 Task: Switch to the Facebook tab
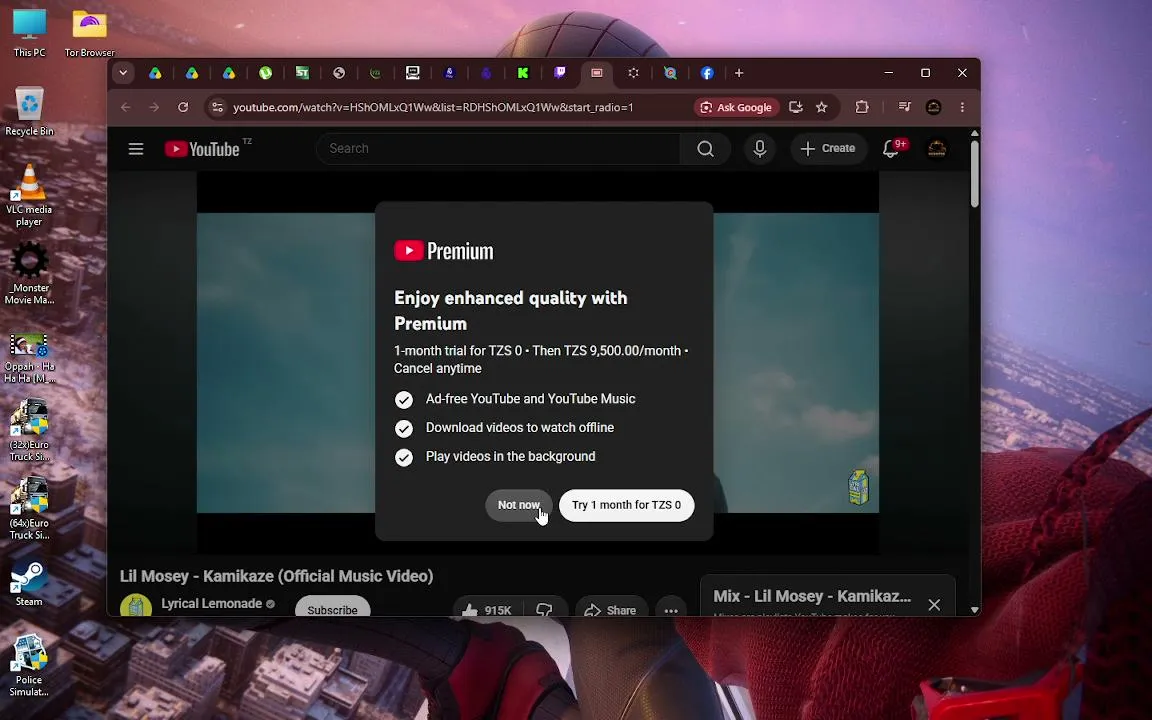click(x=707, y=73)
